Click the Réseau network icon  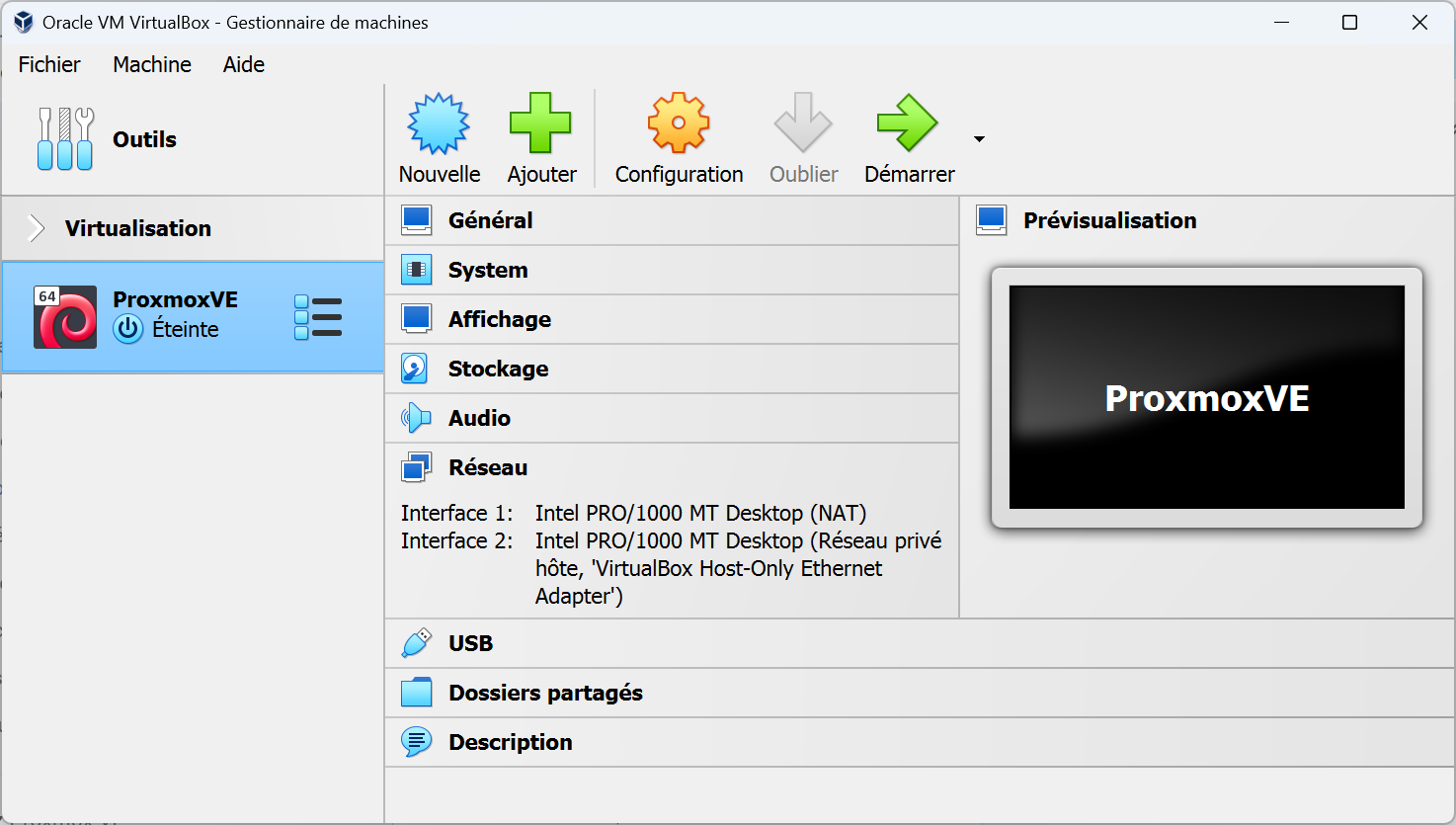(416, 466)
